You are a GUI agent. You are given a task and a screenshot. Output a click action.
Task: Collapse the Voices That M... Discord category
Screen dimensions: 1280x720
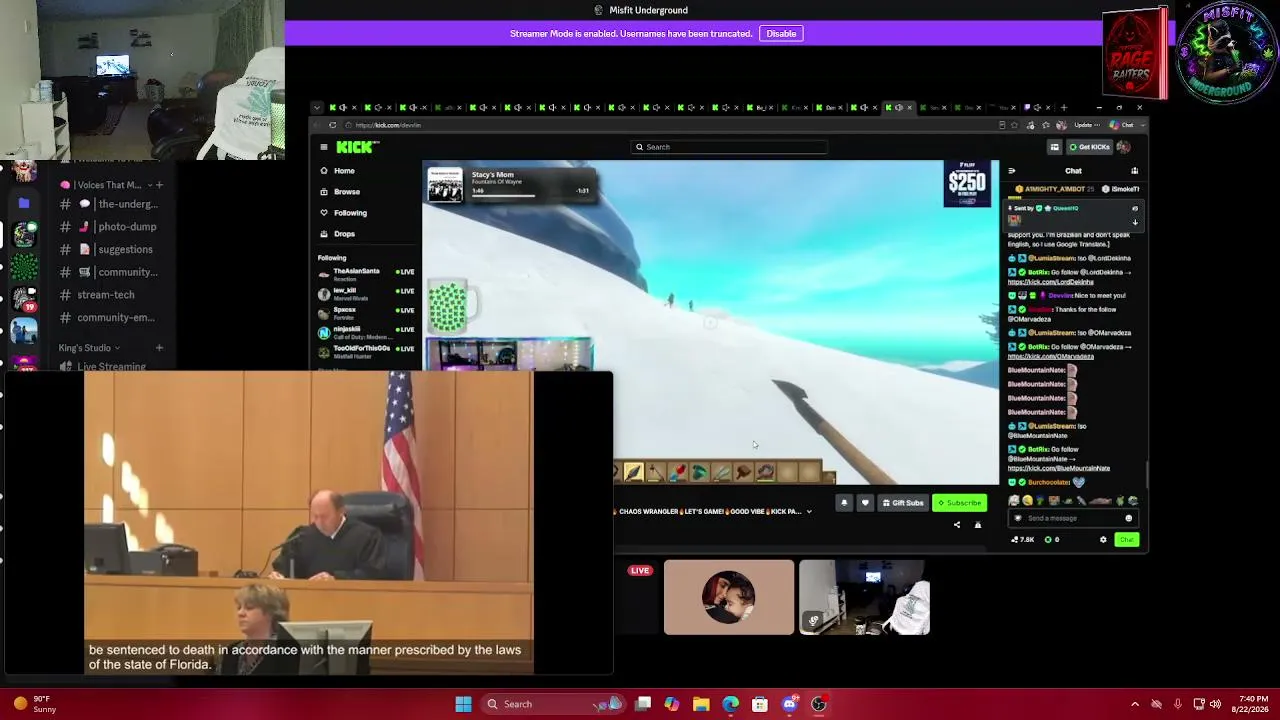109,185
